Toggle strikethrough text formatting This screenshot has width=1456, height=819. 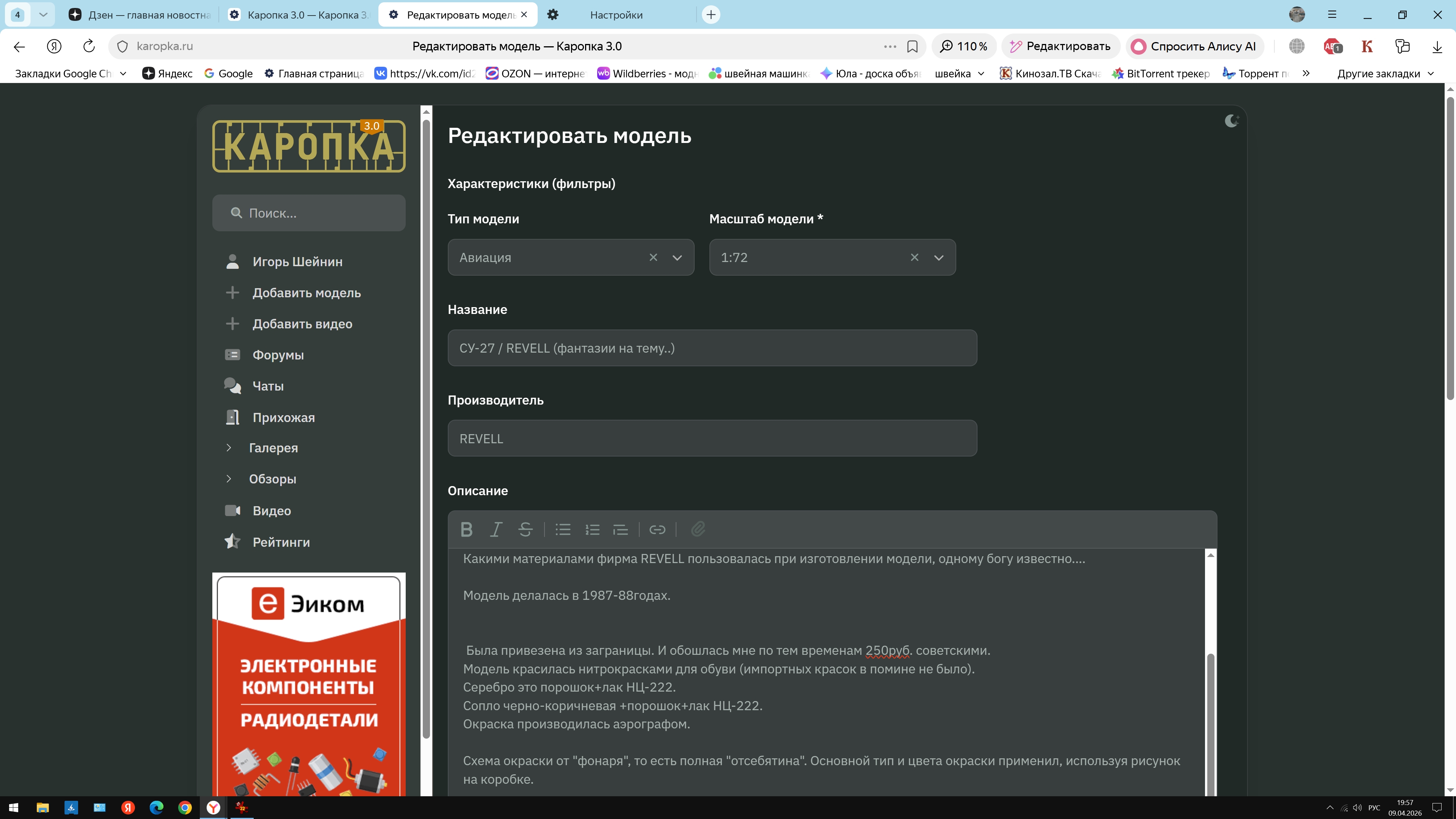click(525, 530)
